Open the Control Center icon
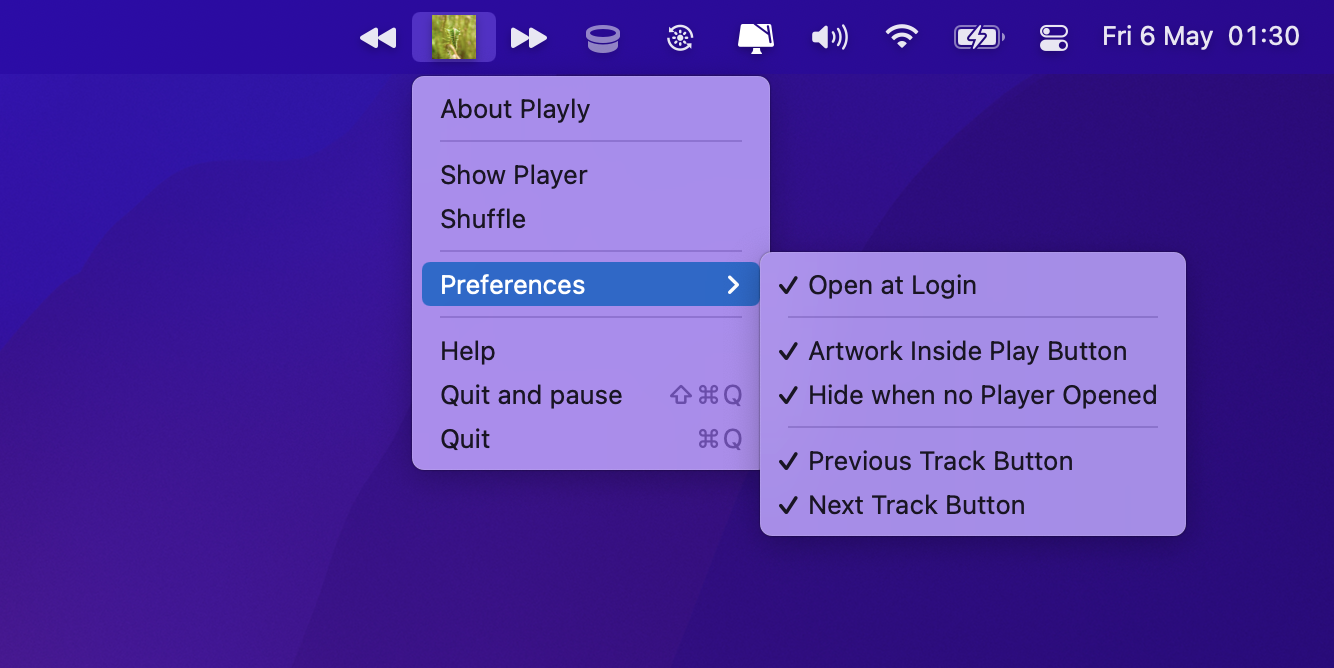This screenshot has height=668, width=1334. pyautogui.click(x=1054, y=38)
